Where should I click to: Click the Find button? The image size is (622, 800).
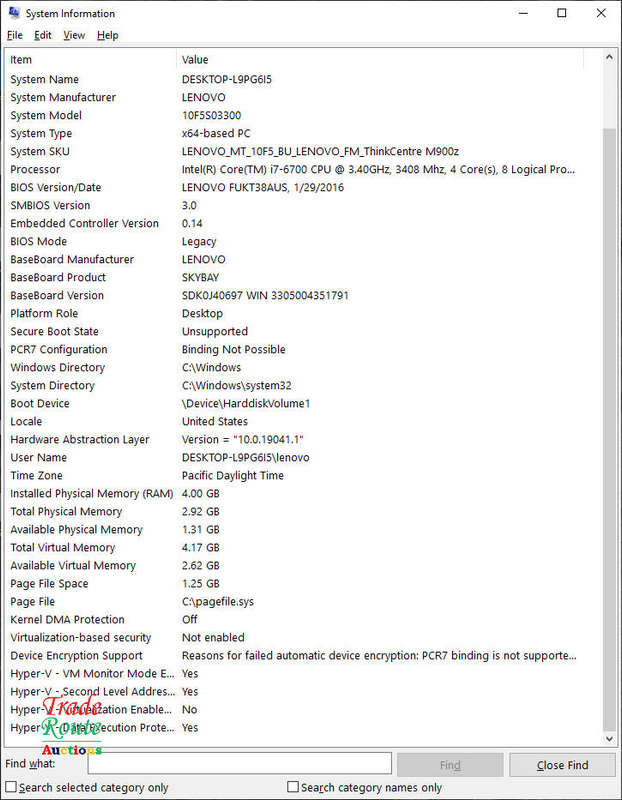[x=450, y=765]
